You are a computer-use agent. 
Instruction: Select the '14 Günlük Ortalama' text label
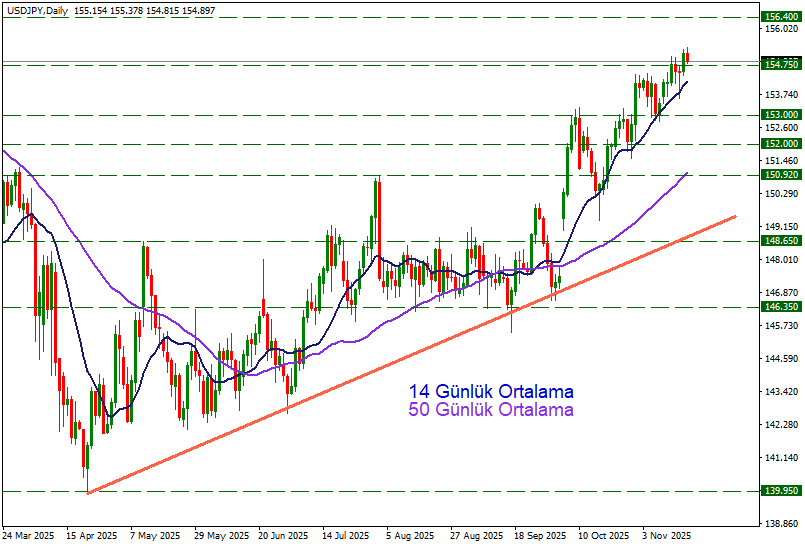point(491,392)
